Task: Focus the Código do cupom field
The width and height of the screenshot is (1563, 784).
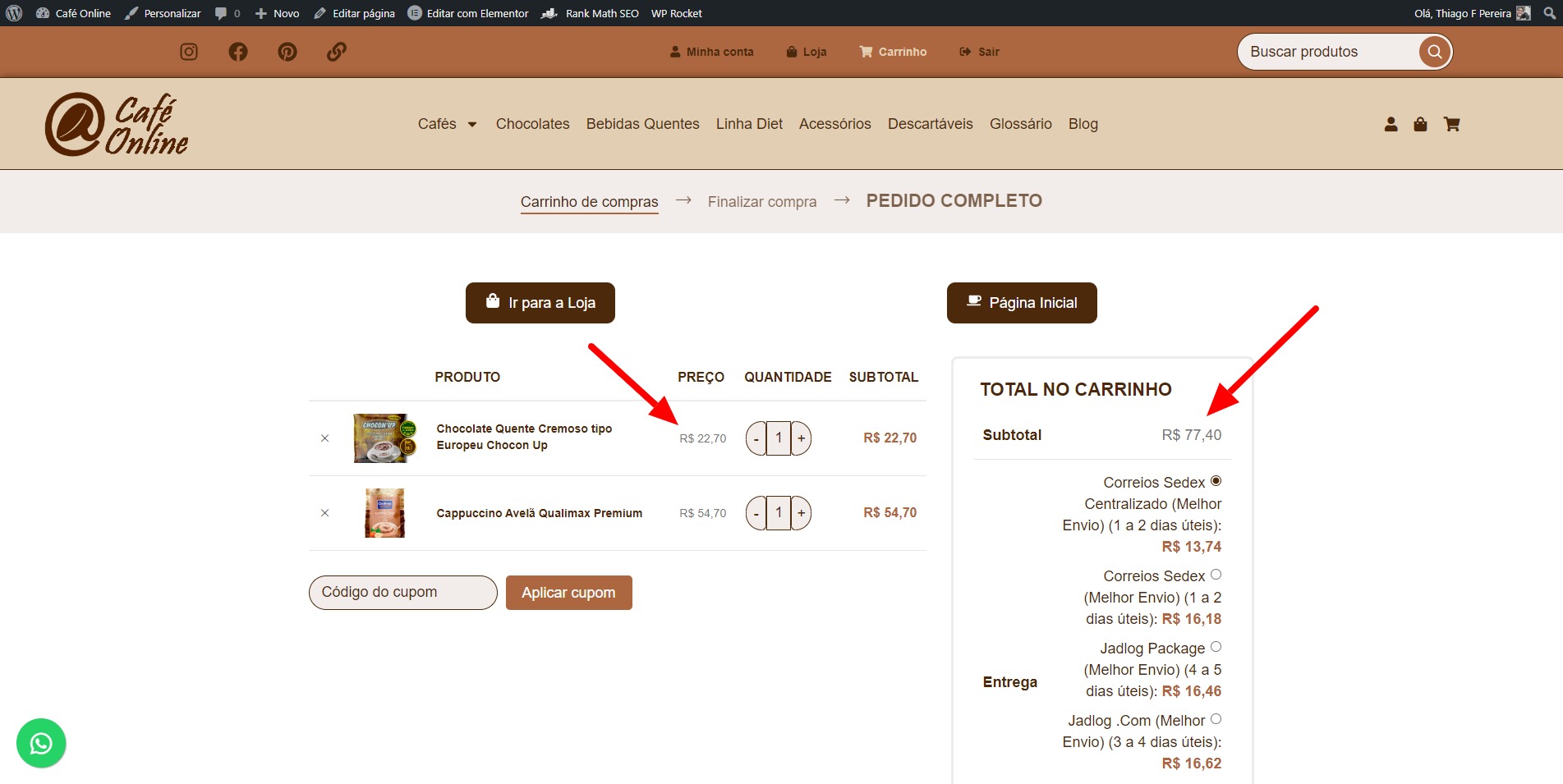Action: tap(403, 593)
